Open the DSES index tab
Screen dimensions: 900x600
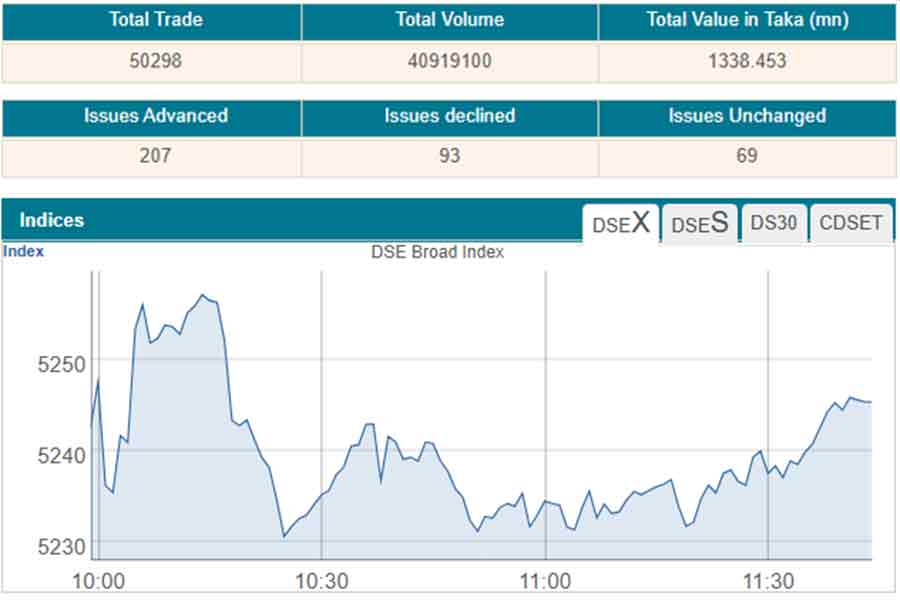pos(699,223)
